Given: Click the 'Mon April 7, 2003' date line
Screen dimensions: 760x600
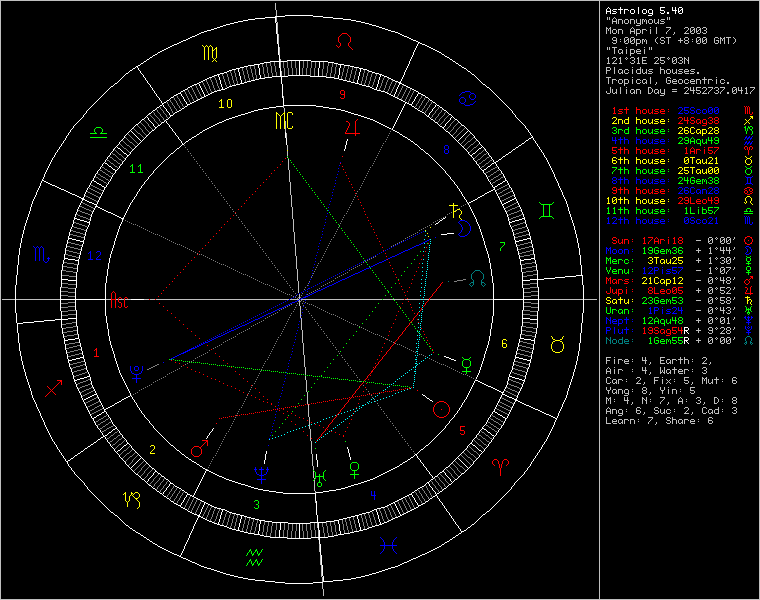Looking at the screenshot, I should coord(656,31).
